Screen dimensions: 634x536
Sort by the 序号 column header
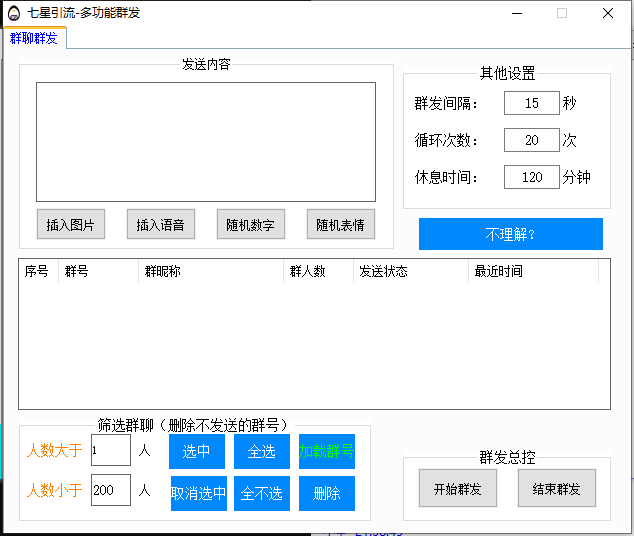click(39, 271)
